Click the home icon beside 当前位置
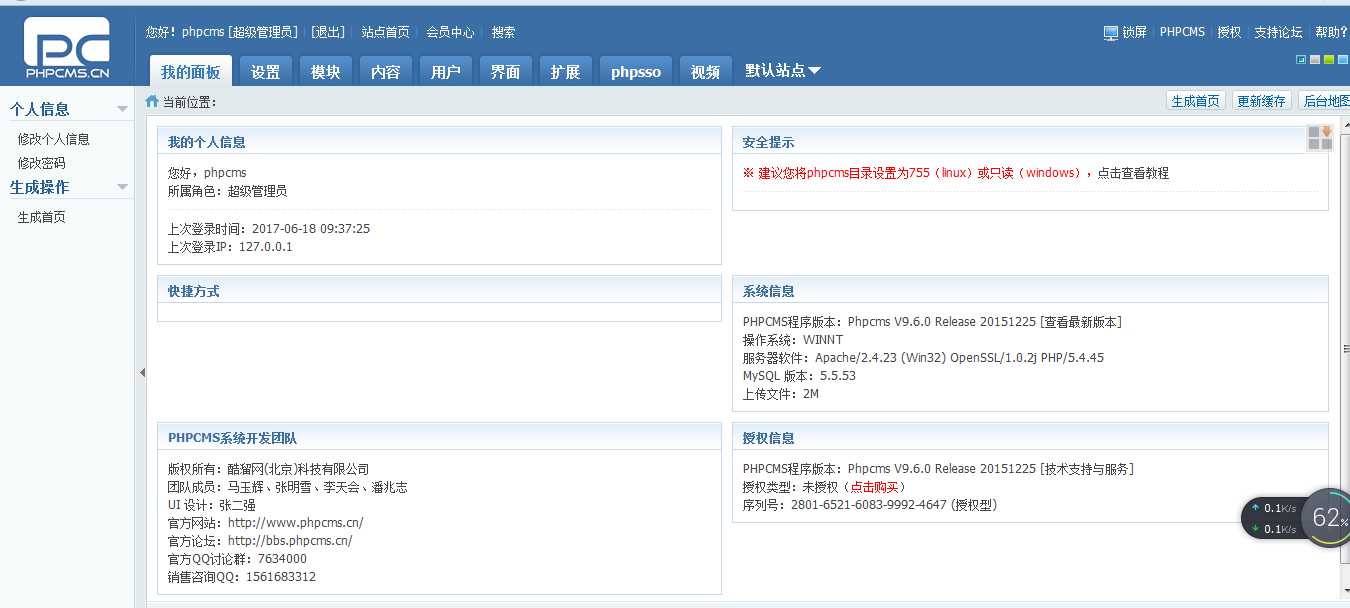1350x608 pixels. pos(152,101)
